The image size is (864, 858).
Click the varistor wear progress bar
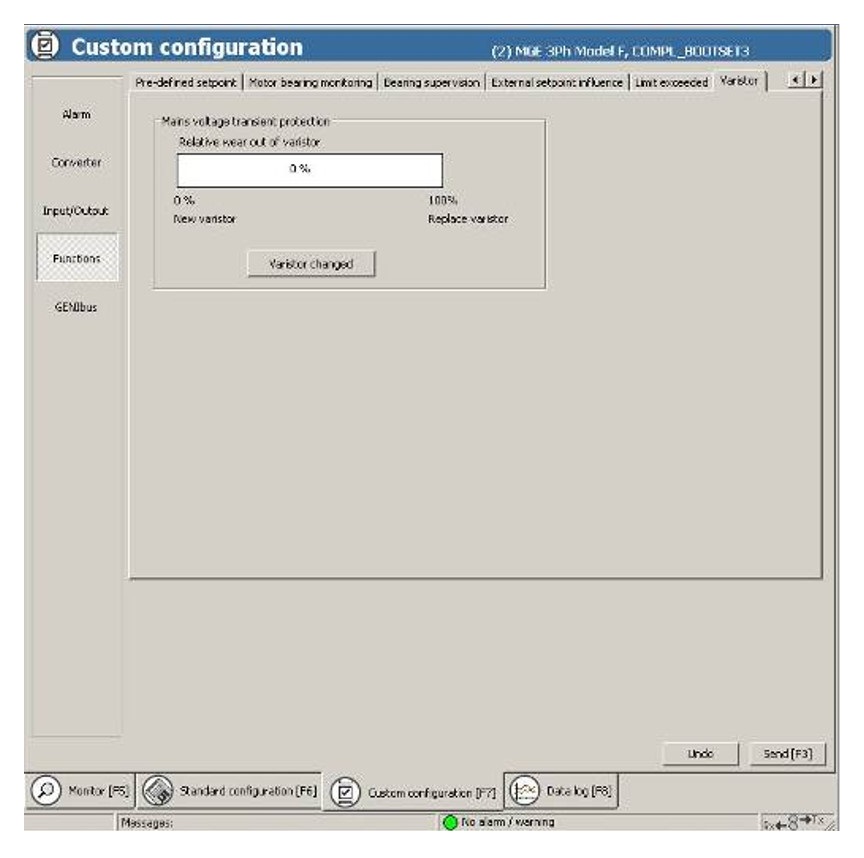(x=309, y=170)
